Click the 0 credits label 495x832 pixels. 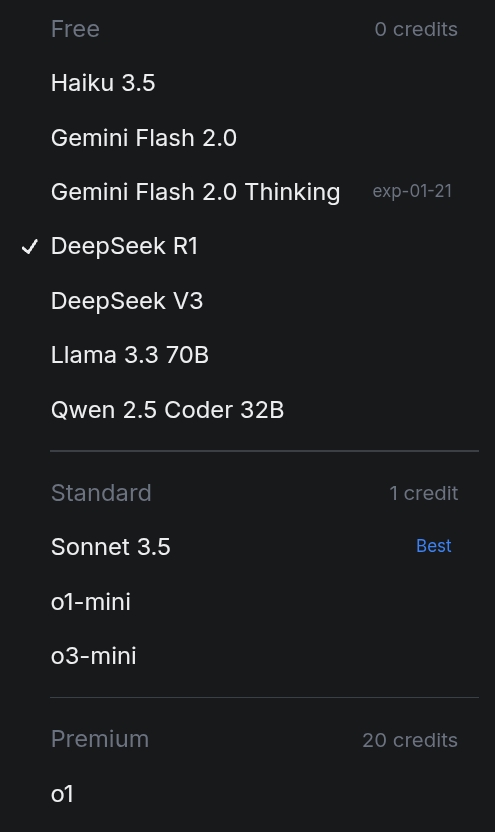(416, 29)
